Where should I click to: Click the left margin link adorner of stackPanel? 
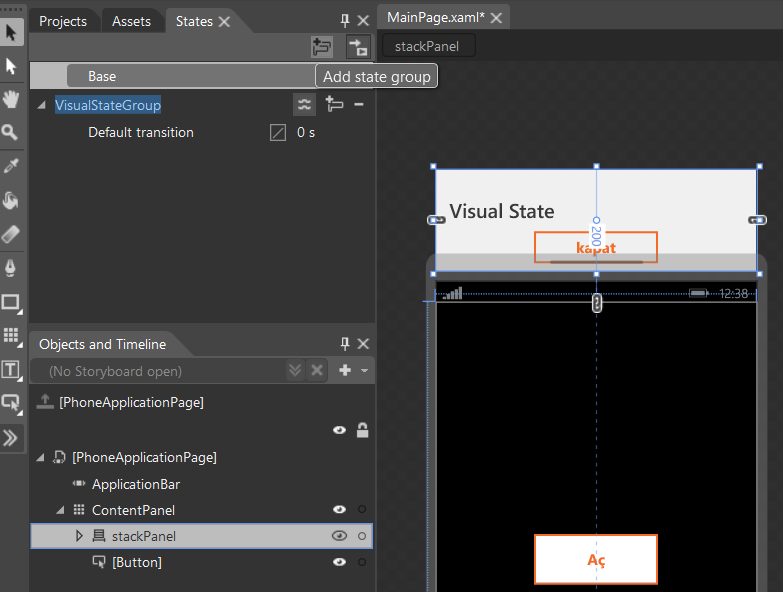436,220
